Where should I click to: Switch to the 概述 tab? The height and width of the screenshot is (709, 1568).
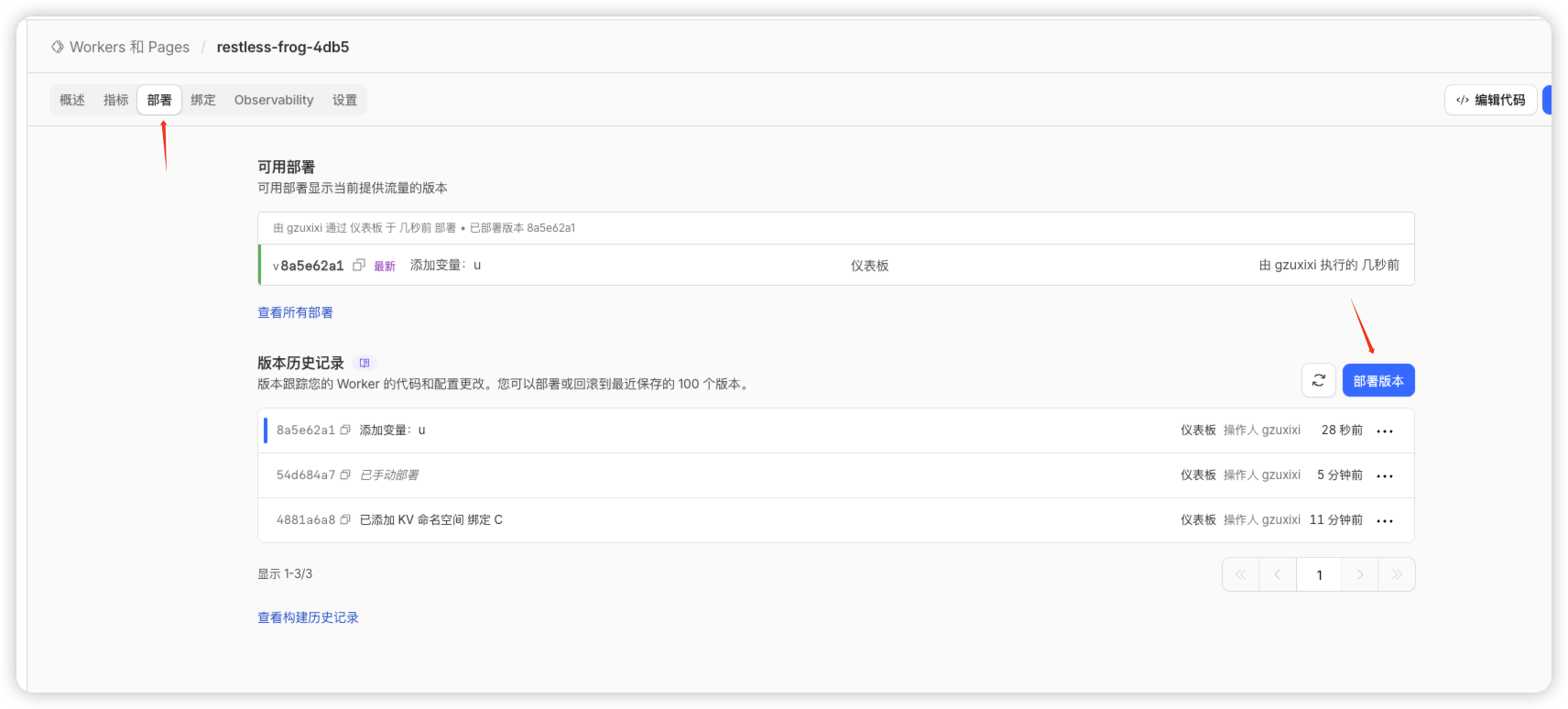72,100
